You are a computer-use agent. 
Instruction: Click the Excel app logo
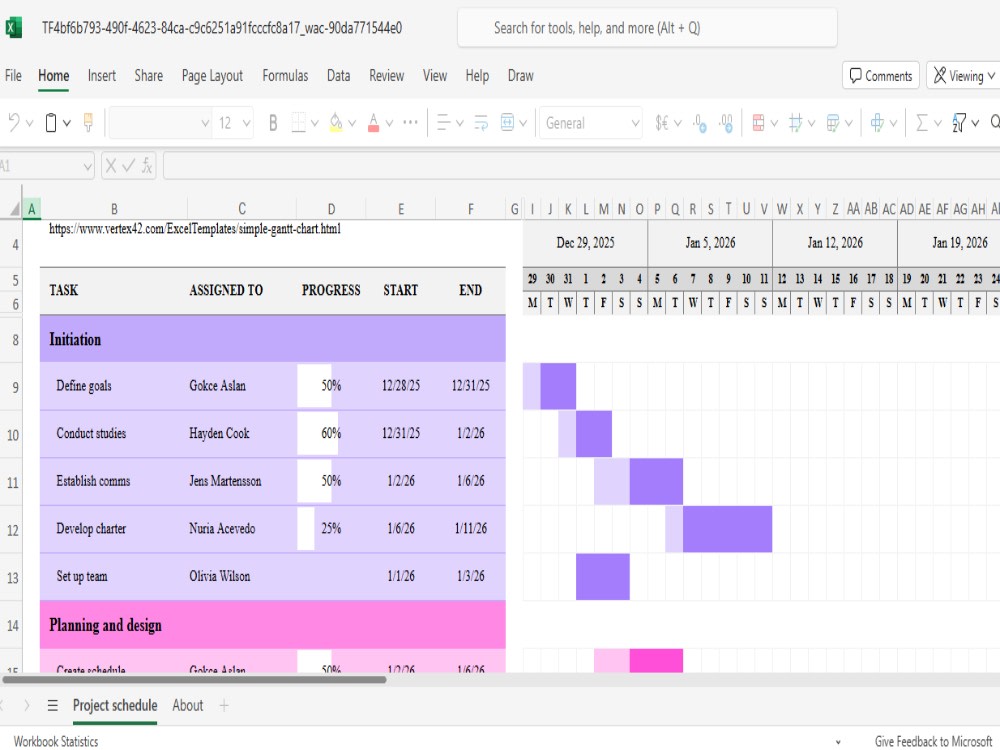(13, 27)
